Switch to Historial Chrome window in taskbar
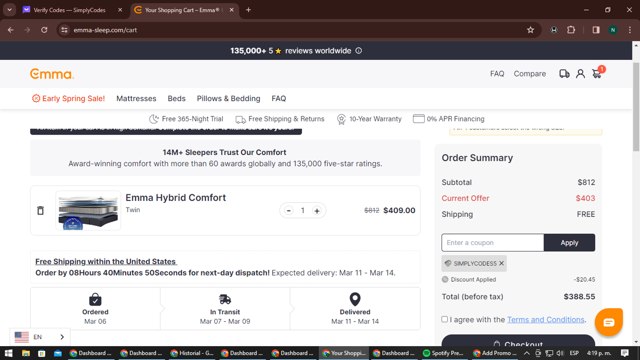640x360 pixels. click(192, 353)
